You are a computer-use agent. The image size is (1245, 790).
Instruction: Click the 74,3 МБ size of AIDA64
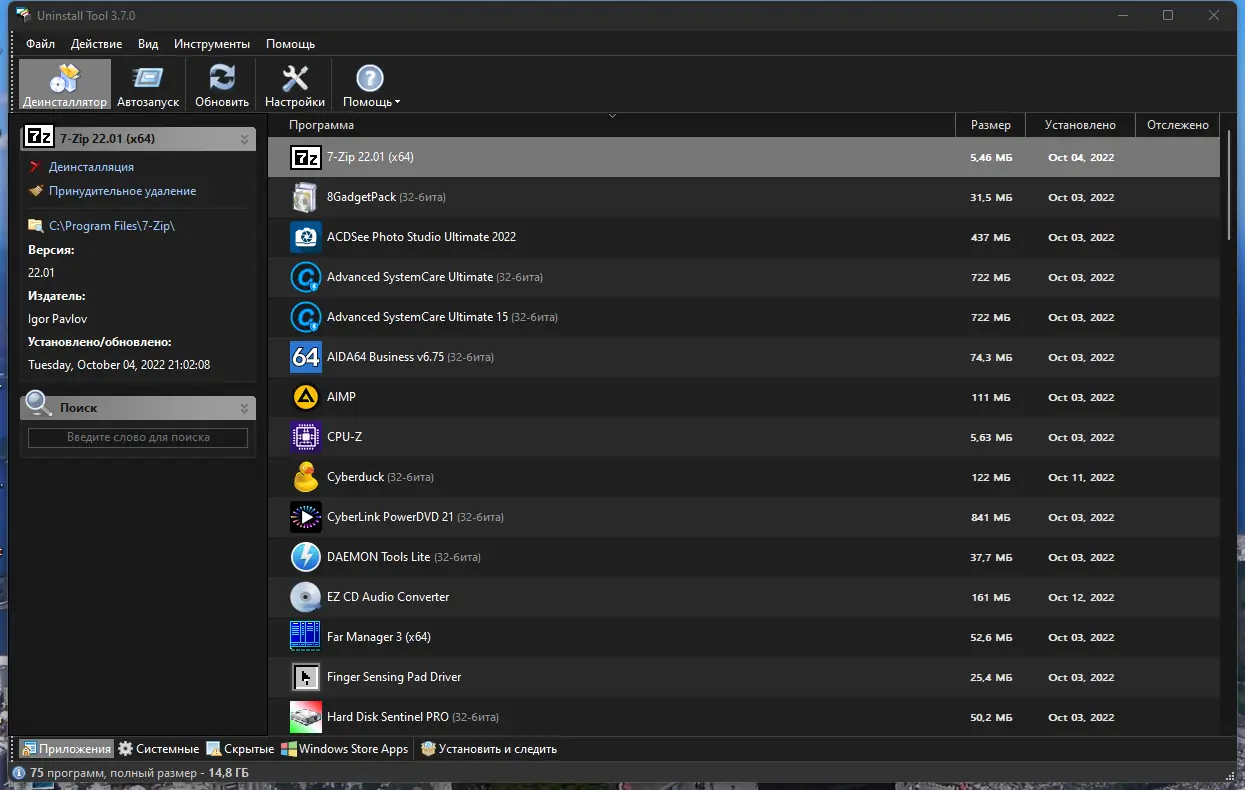click(991, 358)
